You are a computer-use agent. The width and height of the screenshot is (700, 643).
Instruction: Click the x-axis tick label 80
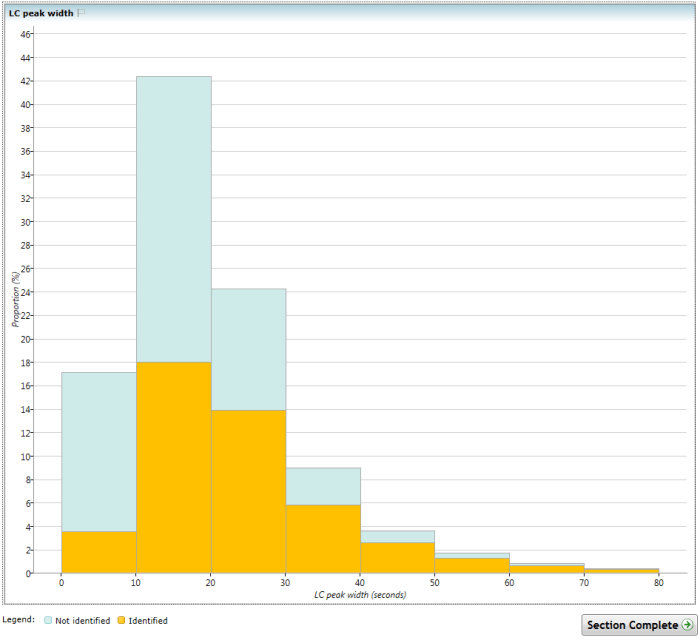tap(659, 583)
